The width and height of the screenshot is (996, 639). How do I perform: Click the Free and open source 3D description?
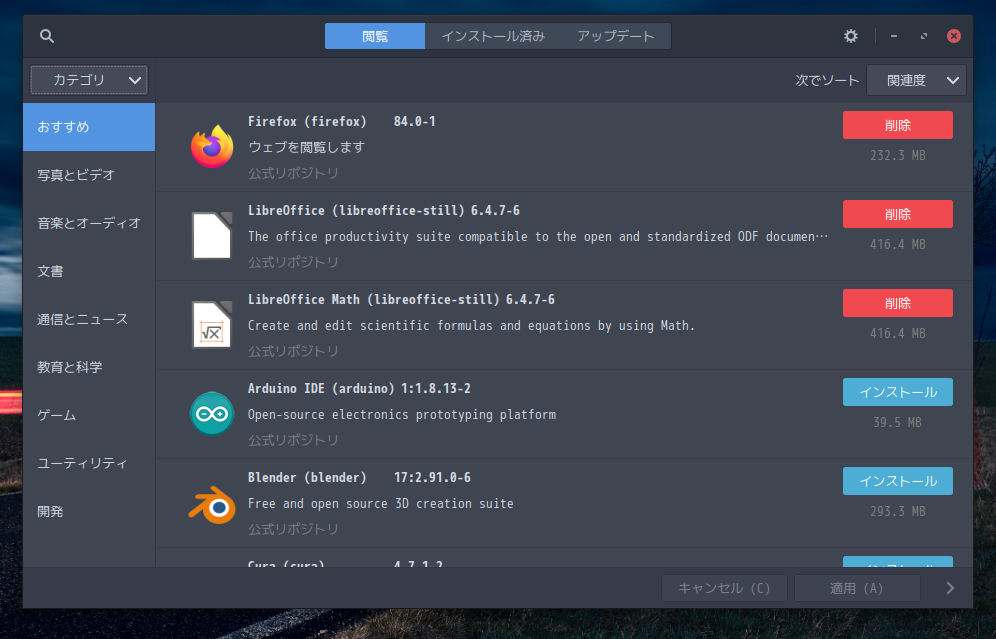pos(380,504)
